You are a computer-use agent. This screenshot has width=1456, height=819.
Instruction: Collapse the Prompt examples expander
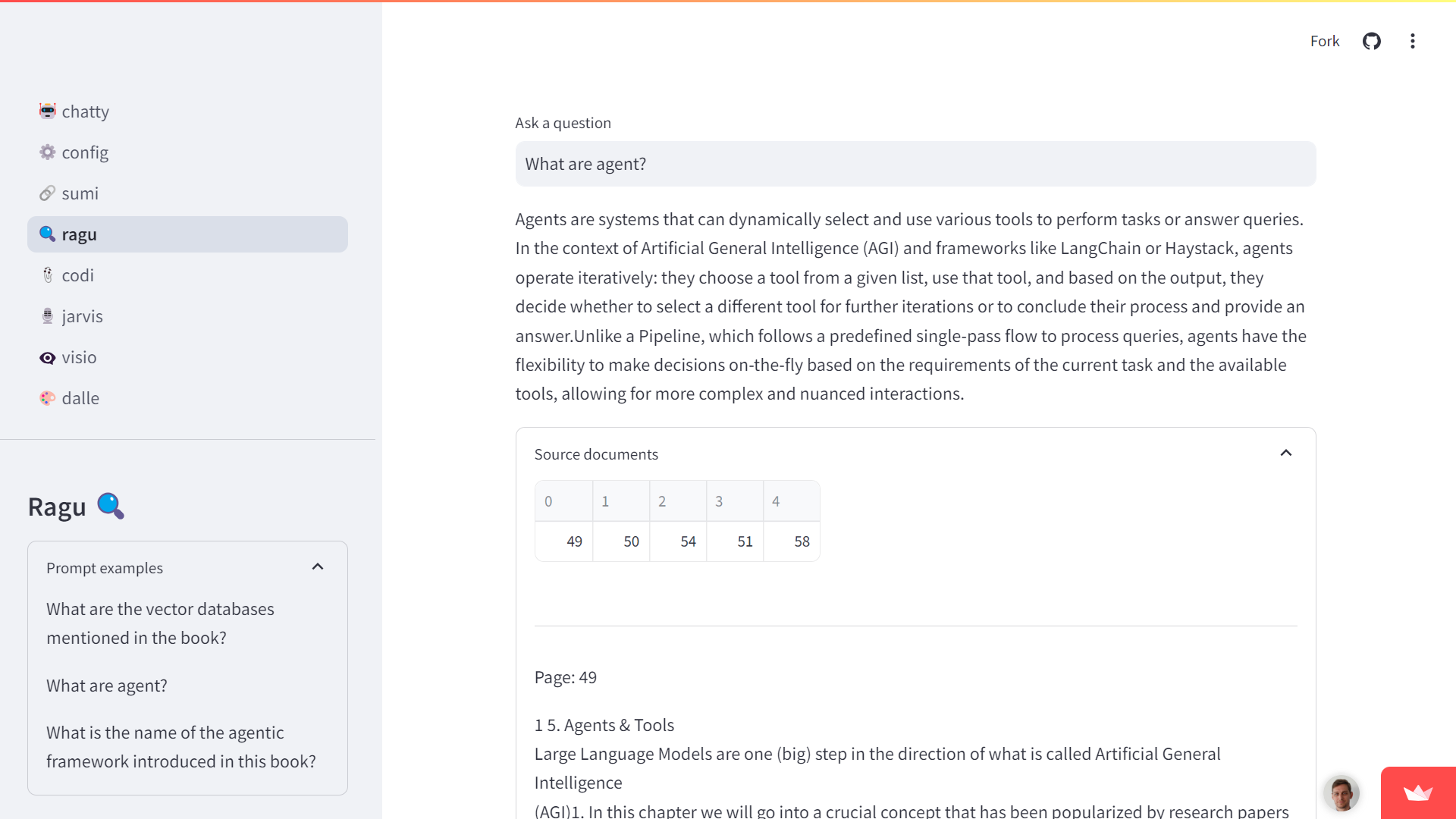point(318,567)
